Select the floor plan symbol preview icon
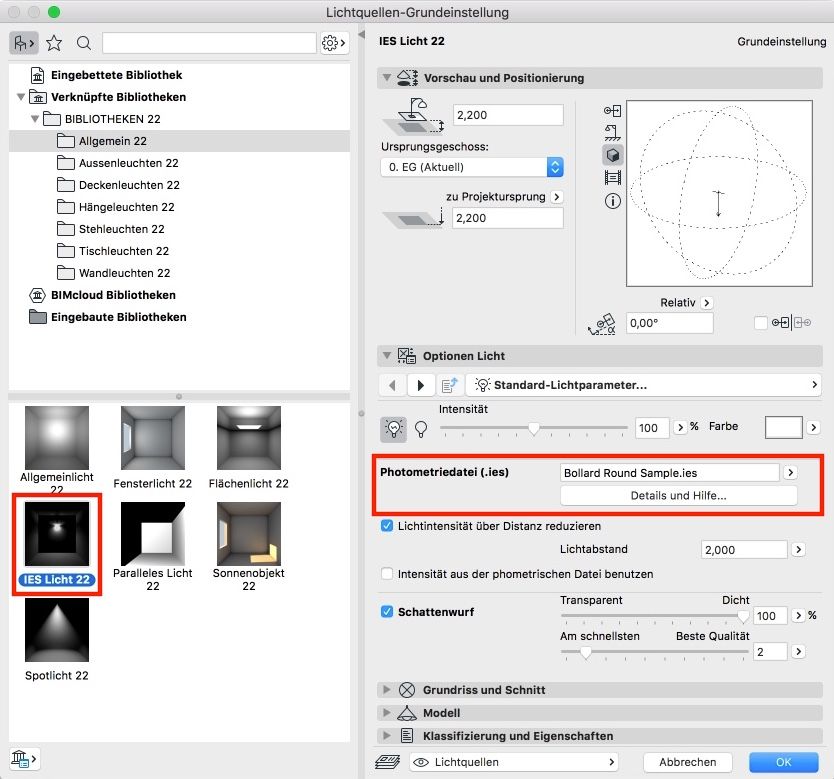 [x=612, y=111]
